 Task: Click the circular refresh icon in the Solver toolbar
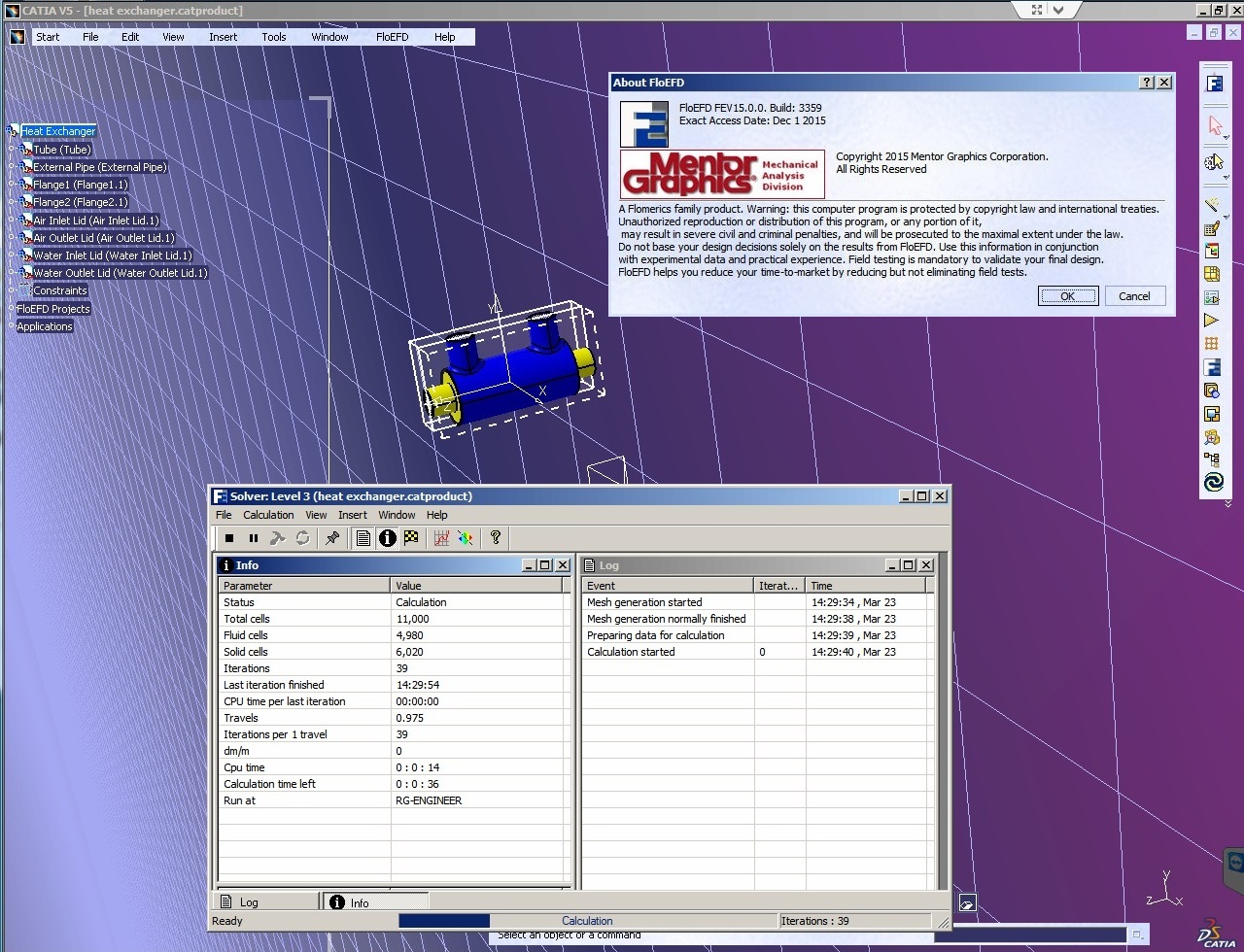click(x=302, y=538)
